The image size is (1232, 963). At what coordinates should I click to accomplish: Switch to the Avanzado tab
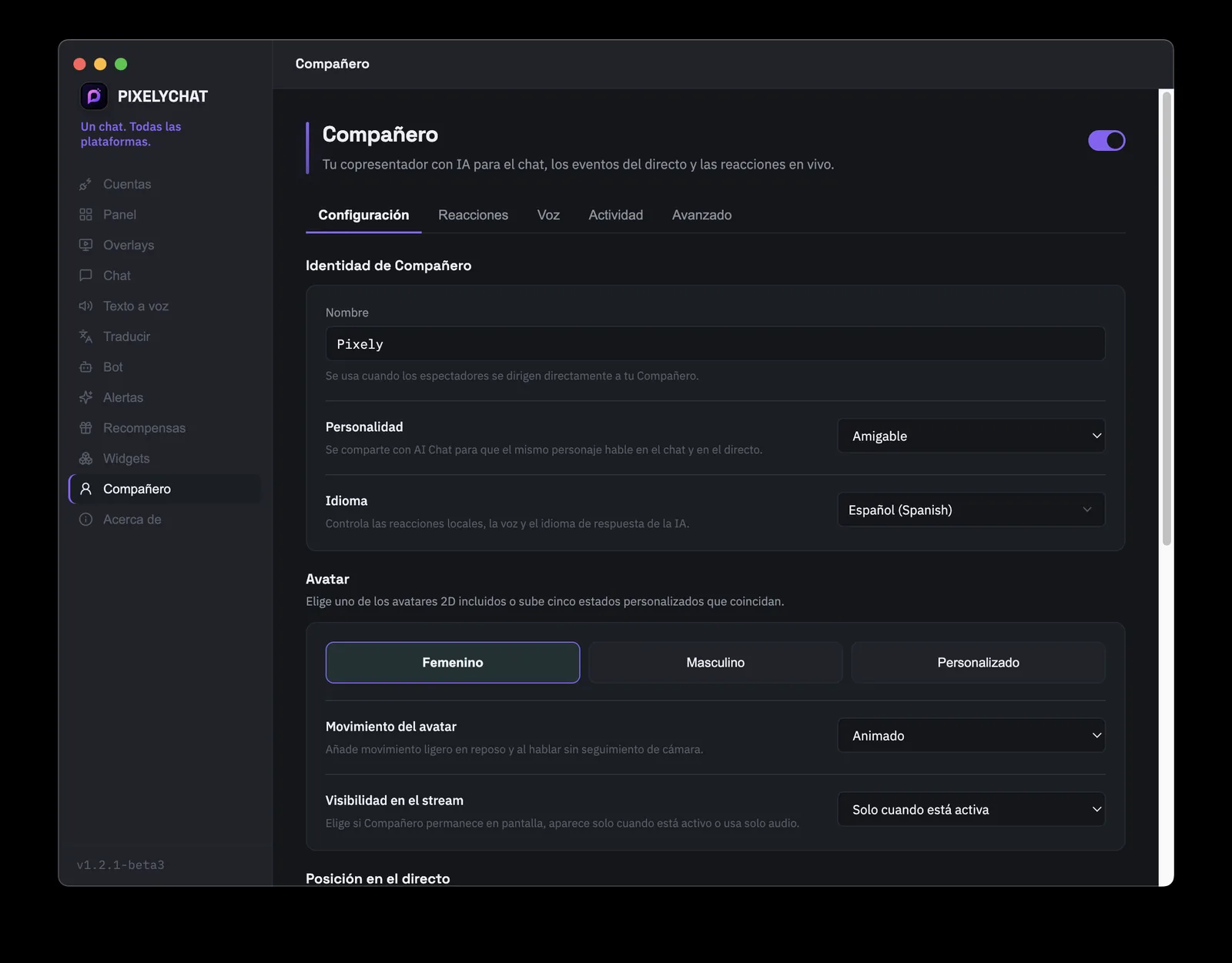click(701, 215)
